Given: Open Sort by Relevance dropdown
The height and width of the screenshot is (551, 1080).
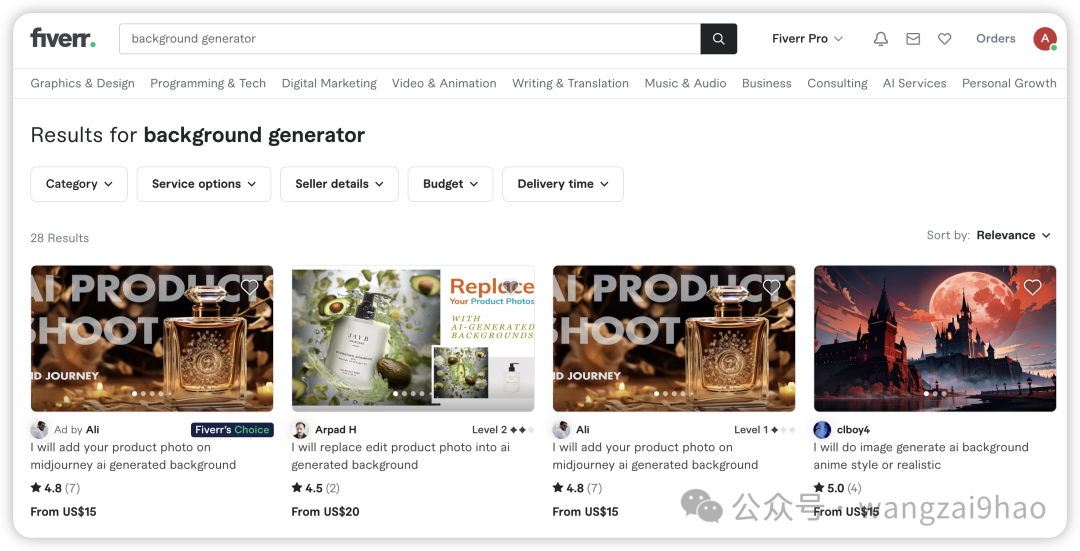Looking at the screenshot, I should [1013, 235].
